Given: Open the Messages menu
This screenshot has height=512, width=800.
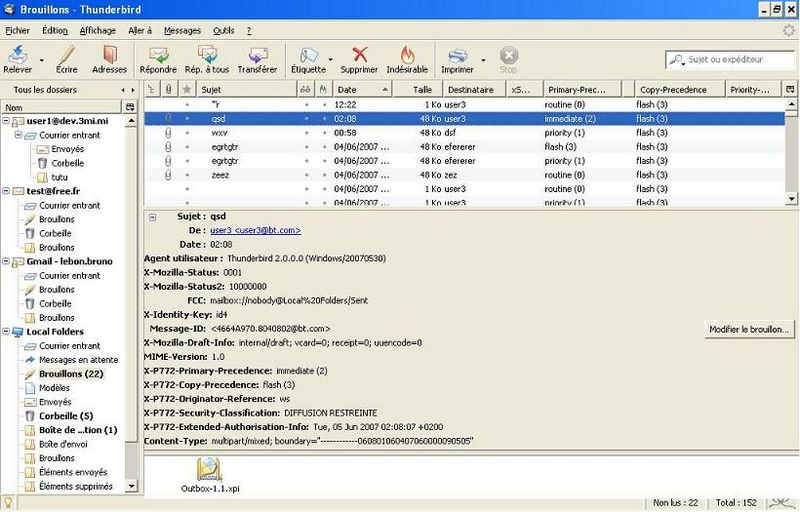Looking at the screenshot, I should click(182, 31).
